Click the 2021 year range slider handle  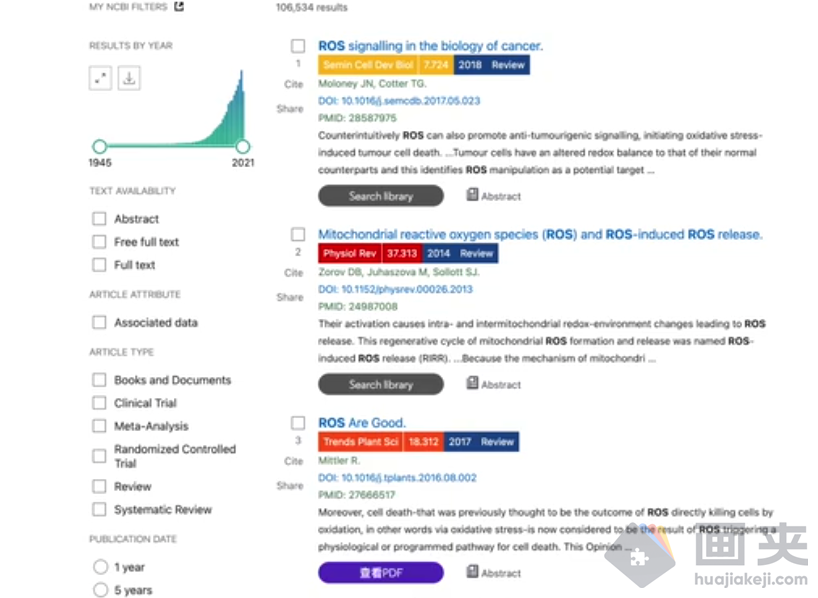(243, 146)
